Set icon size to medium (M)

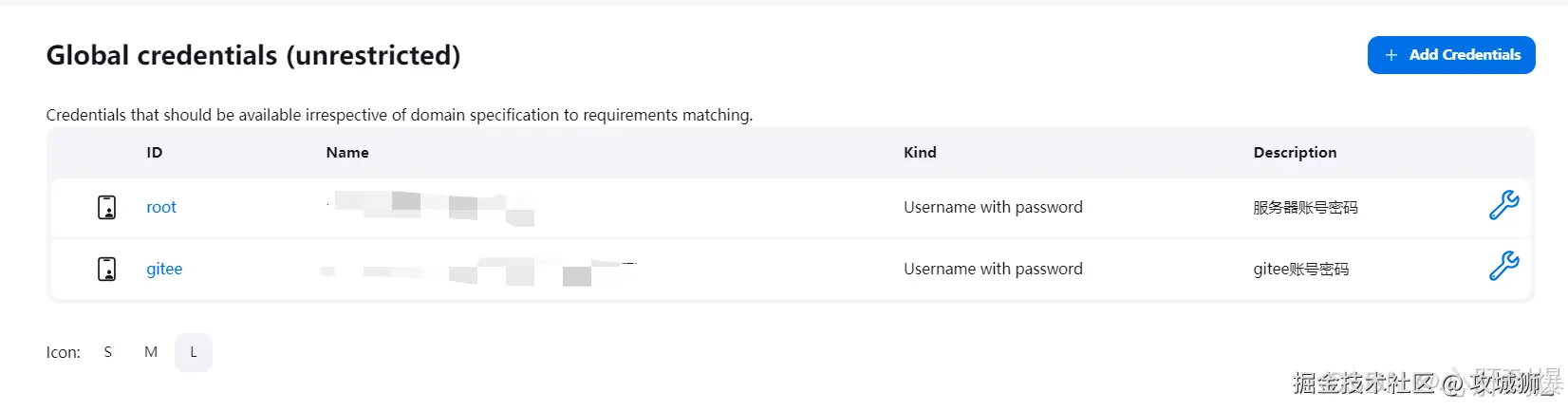[x=151, y=352]
